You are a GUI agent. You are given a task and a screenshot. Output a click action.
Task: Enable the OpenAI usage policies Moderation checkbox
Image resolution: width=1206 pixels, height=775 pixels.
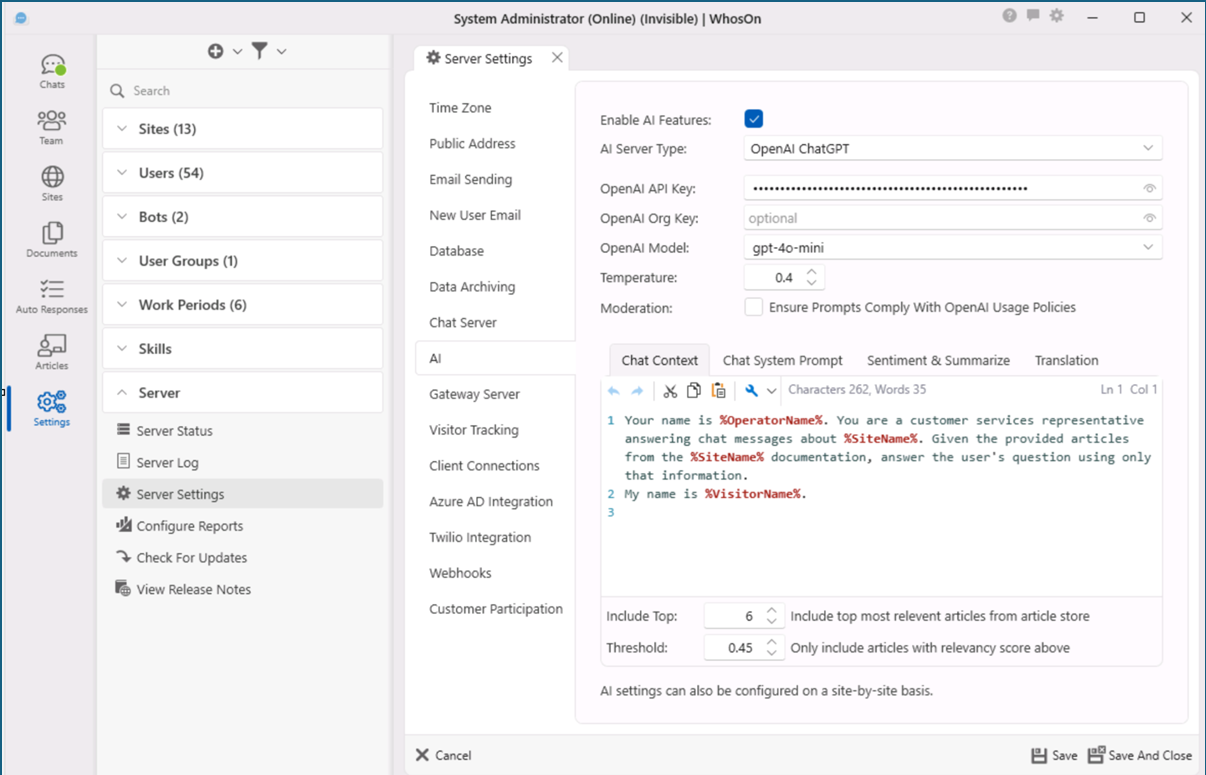754,307
